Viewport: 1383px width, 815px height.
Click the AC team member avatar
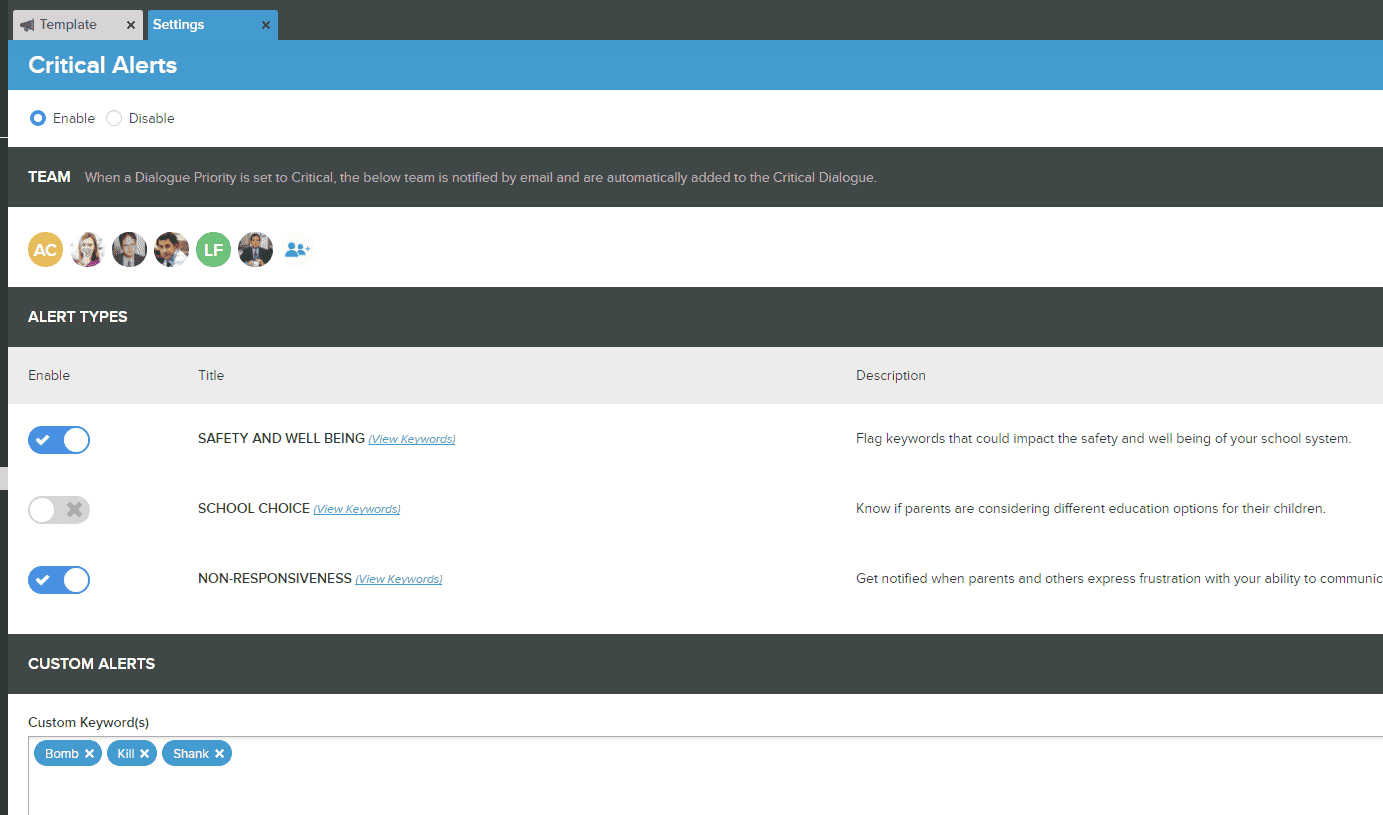(45, 250)
